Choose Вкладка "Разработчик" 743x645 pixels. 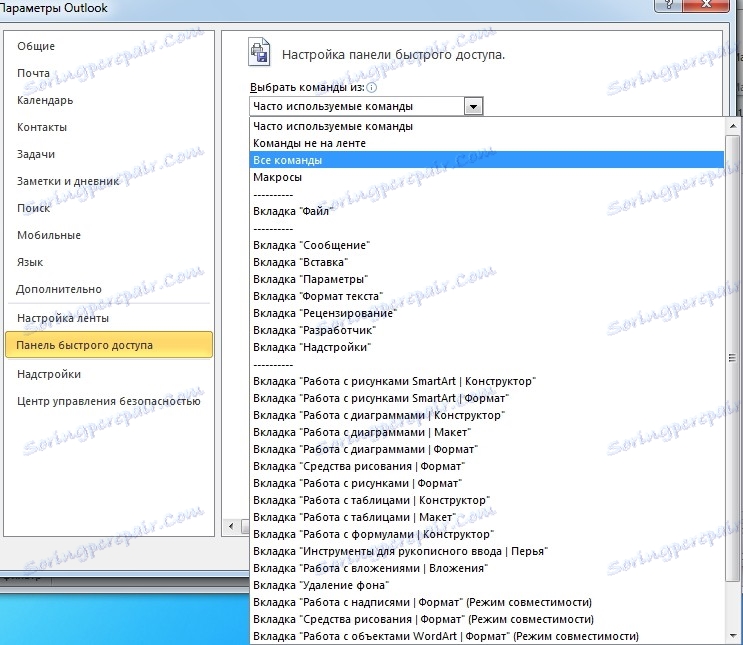click(487, 330)
